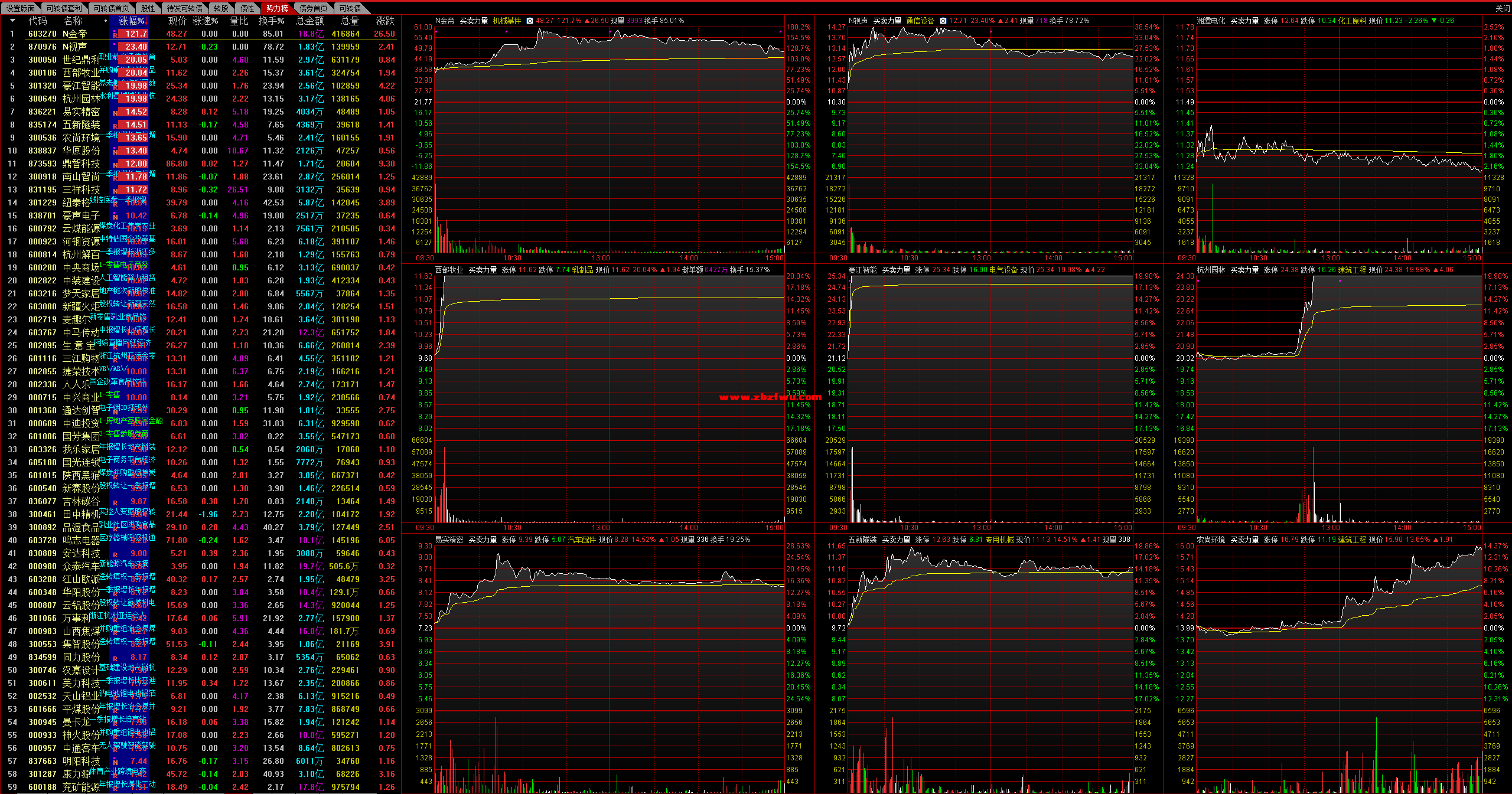Click 买卖力量 in the N金帝 chart header
The height and width of the screenshot is (794, 1512).
(x=474, y=21)
